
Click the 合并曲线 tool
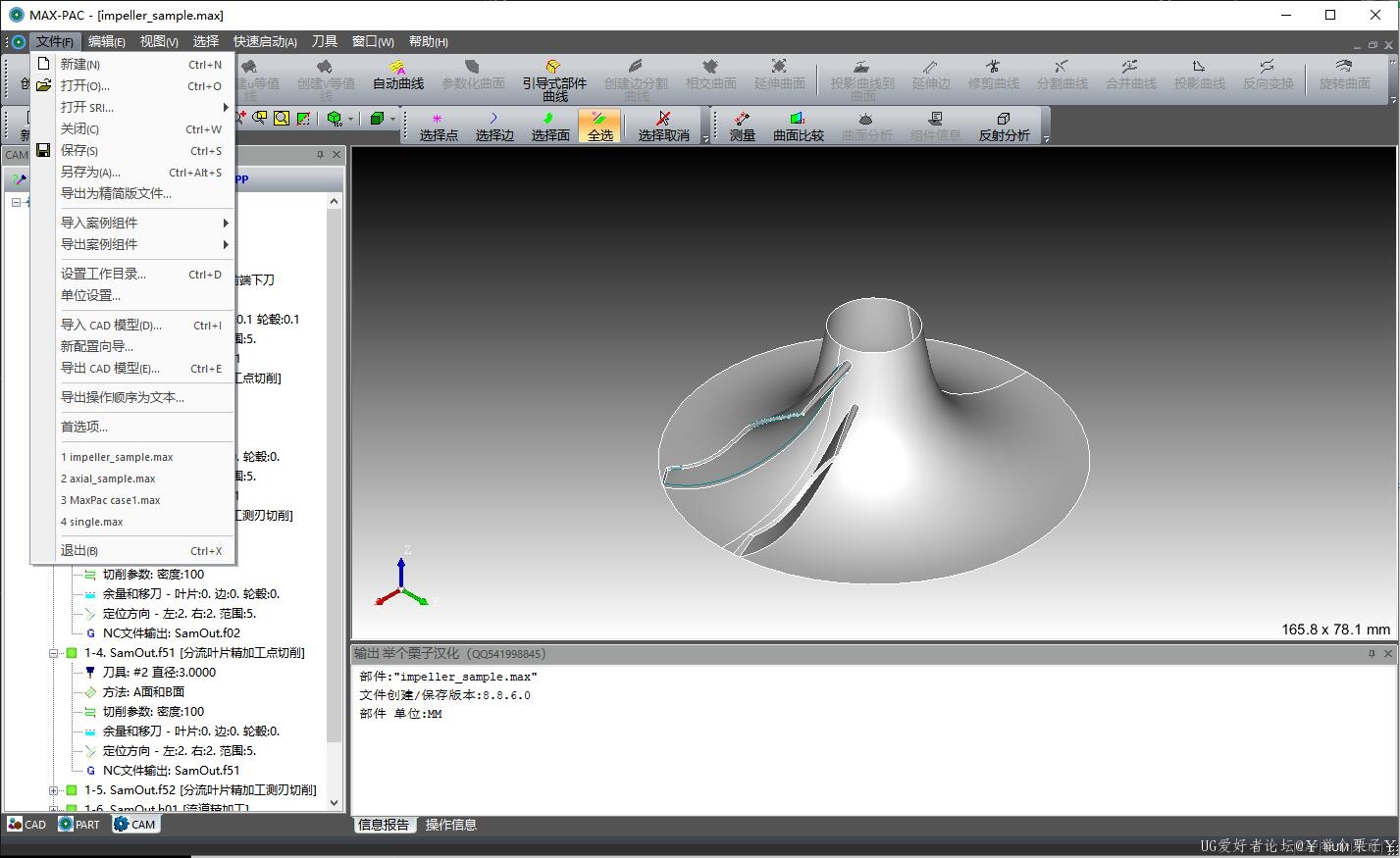coord(1131,75)
